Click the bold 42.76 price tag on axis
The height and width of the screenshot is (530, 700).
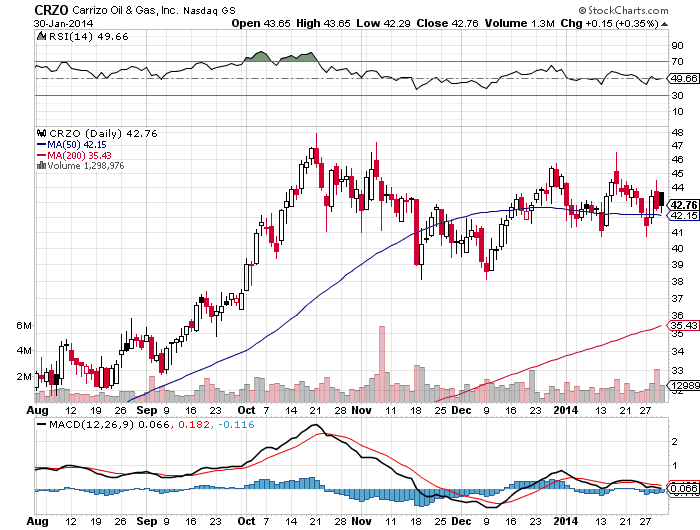(x=683, y=205)
